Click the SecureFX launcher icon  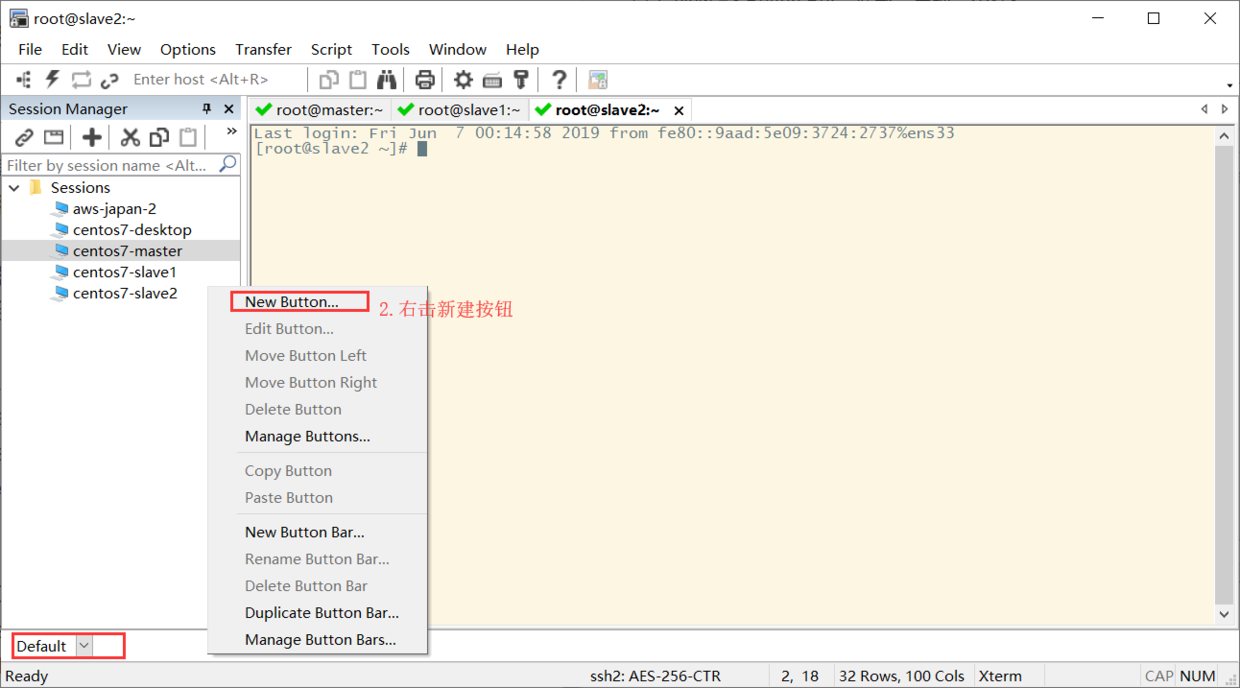click(598, 79)
